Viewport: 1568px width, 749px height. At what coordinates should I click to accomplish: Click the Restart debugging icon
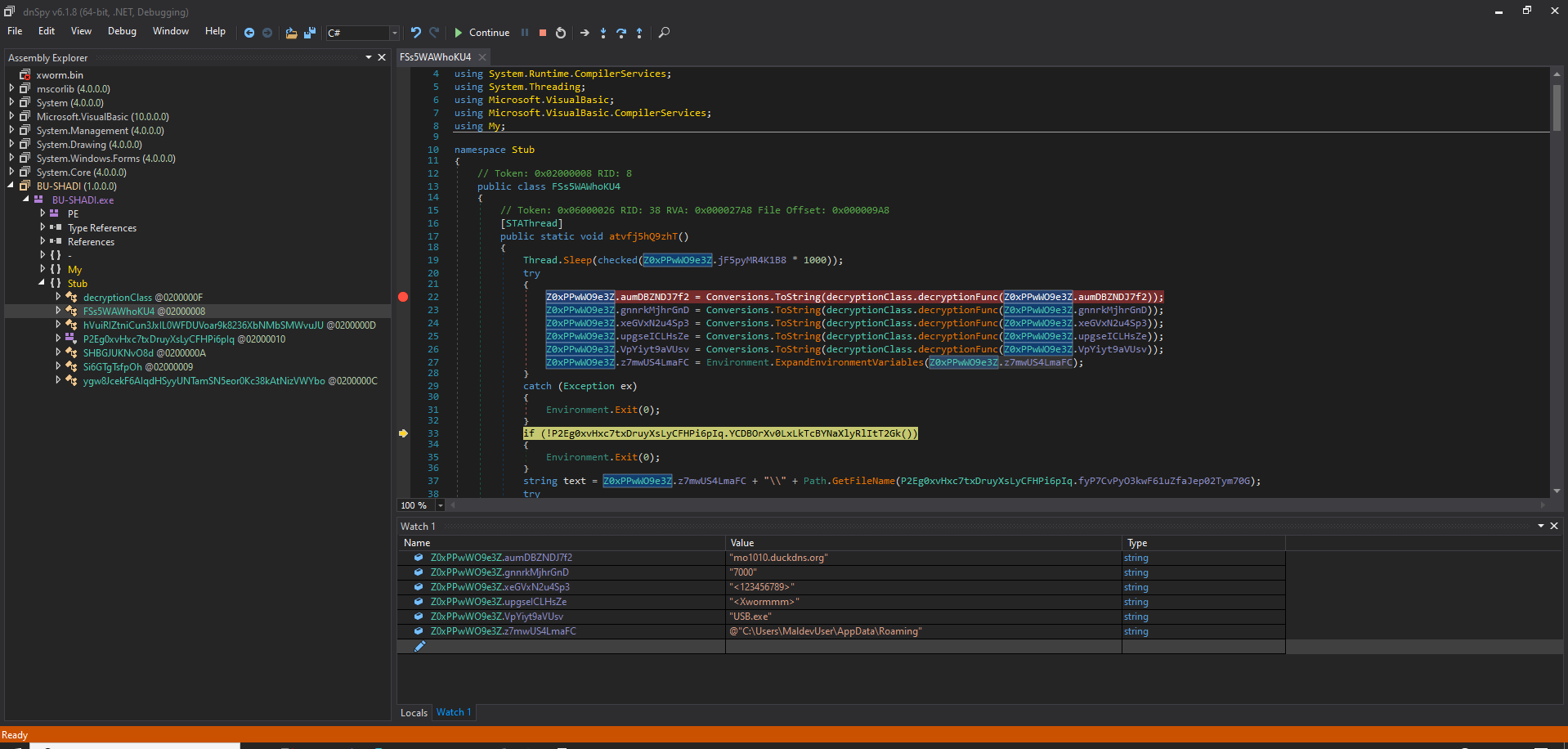coord(561,33)
